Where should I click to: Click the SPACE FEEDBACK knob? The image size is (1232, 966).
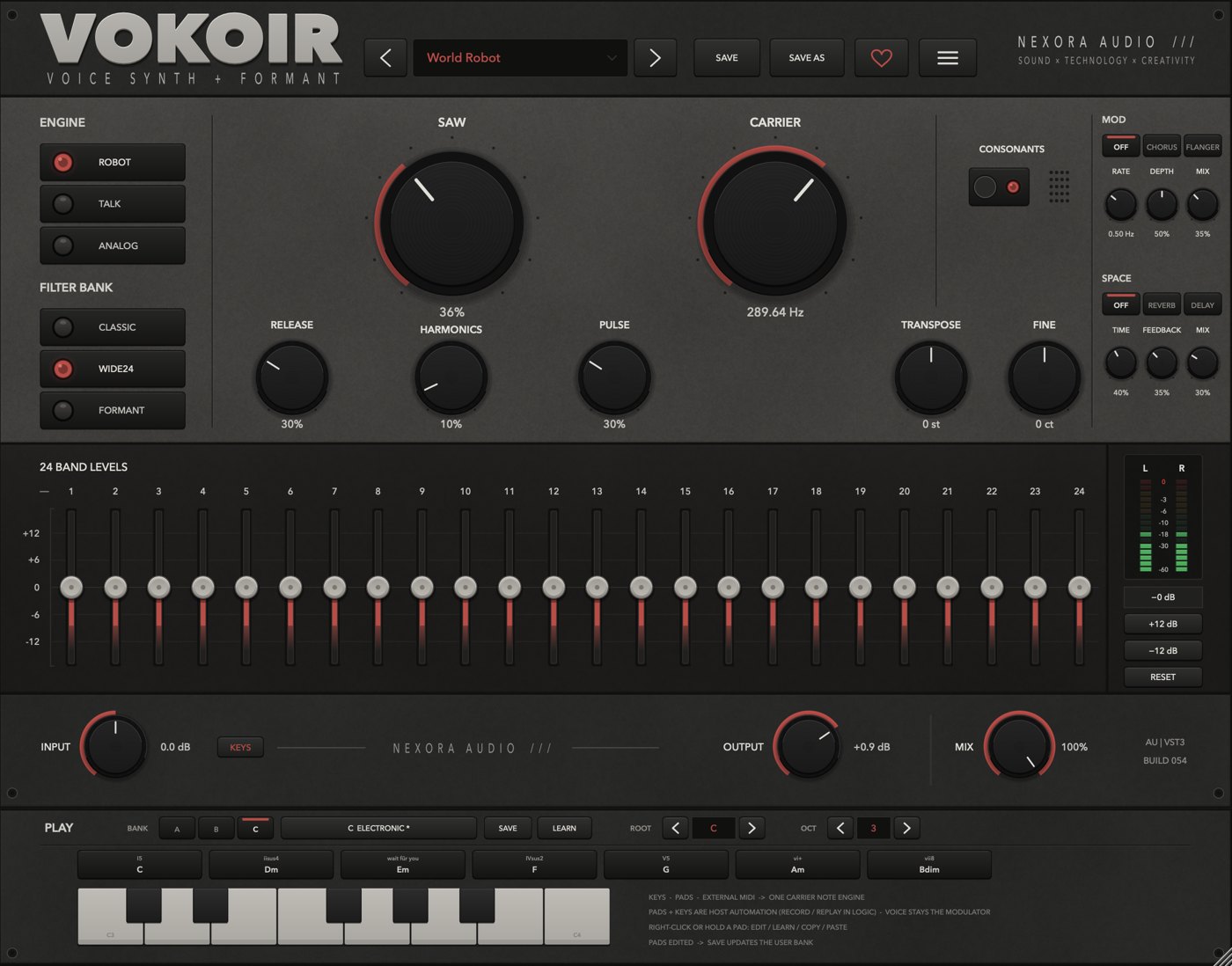1162,362
